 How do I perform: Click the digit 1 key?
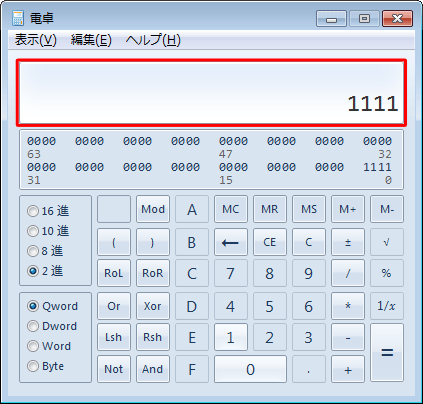231,337
